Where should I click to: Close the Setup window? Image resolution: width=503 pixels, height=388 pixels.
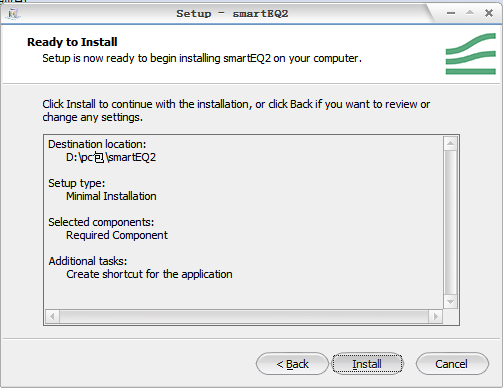tap(489, 13)
